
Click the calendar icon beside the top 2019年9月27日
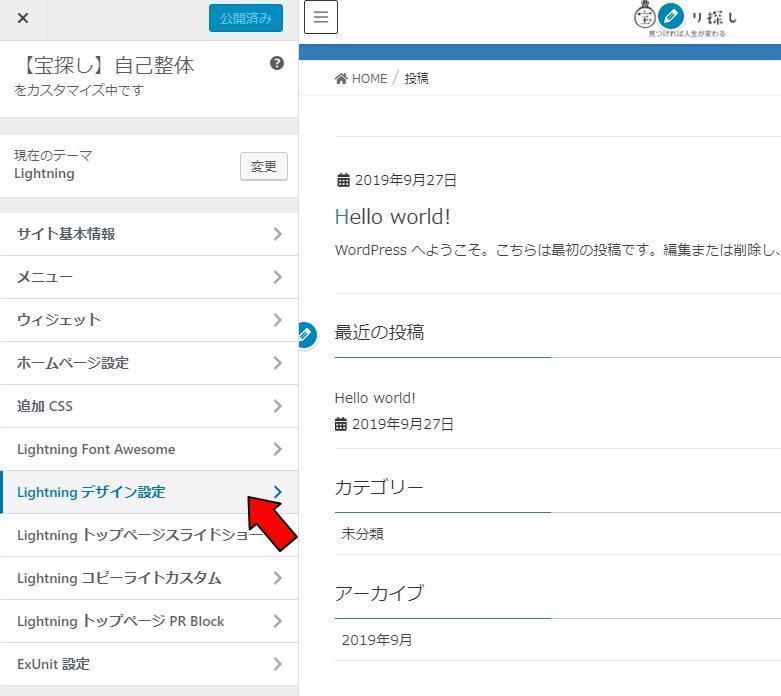coord(344,180)
